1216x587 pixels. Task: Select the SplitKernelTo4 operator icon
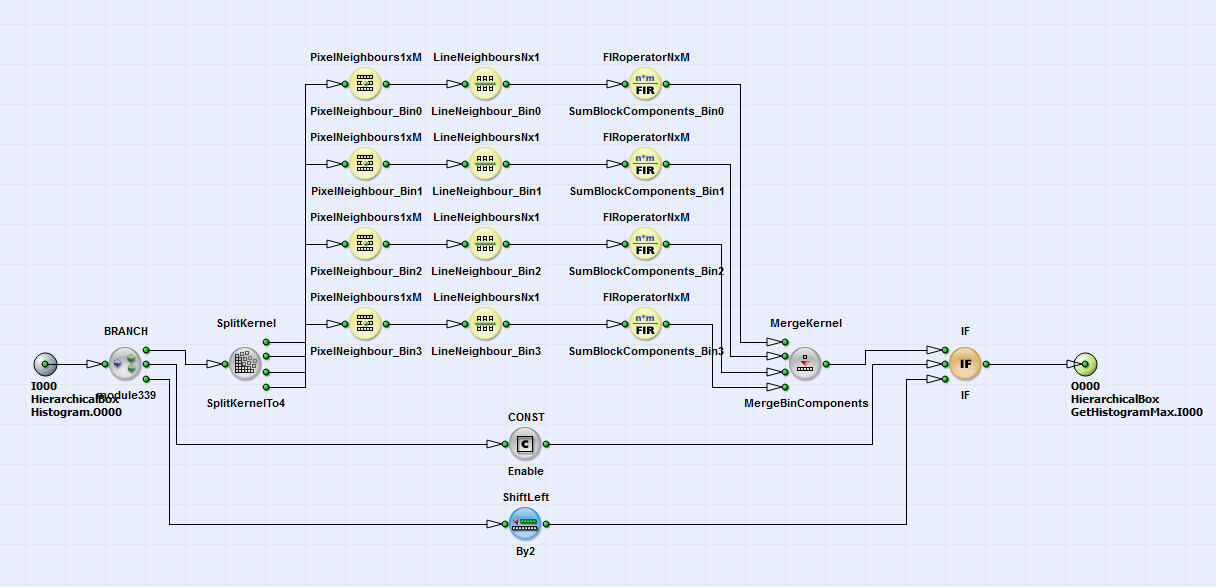click(x=245, y=364)
